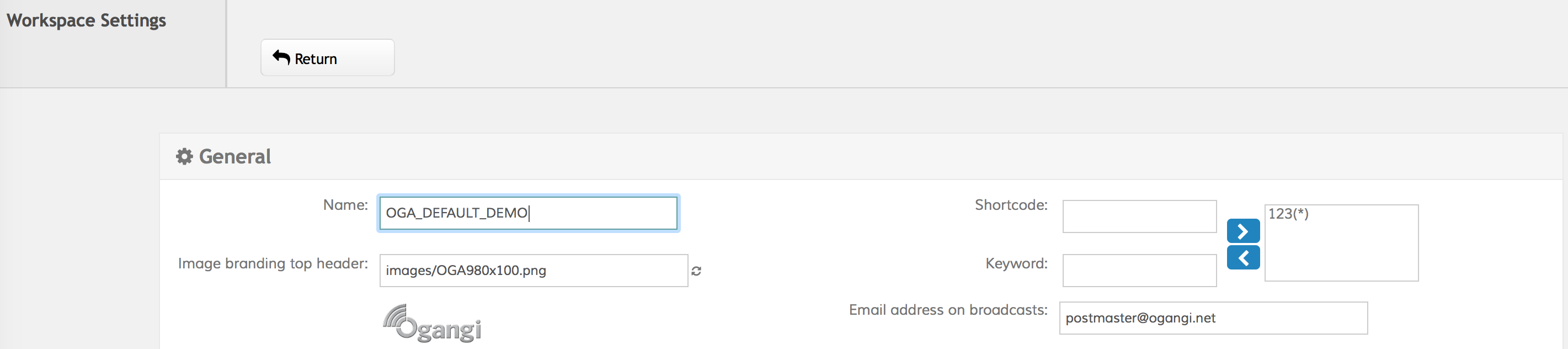Refresh the branding image preview

tap(696, 271)
